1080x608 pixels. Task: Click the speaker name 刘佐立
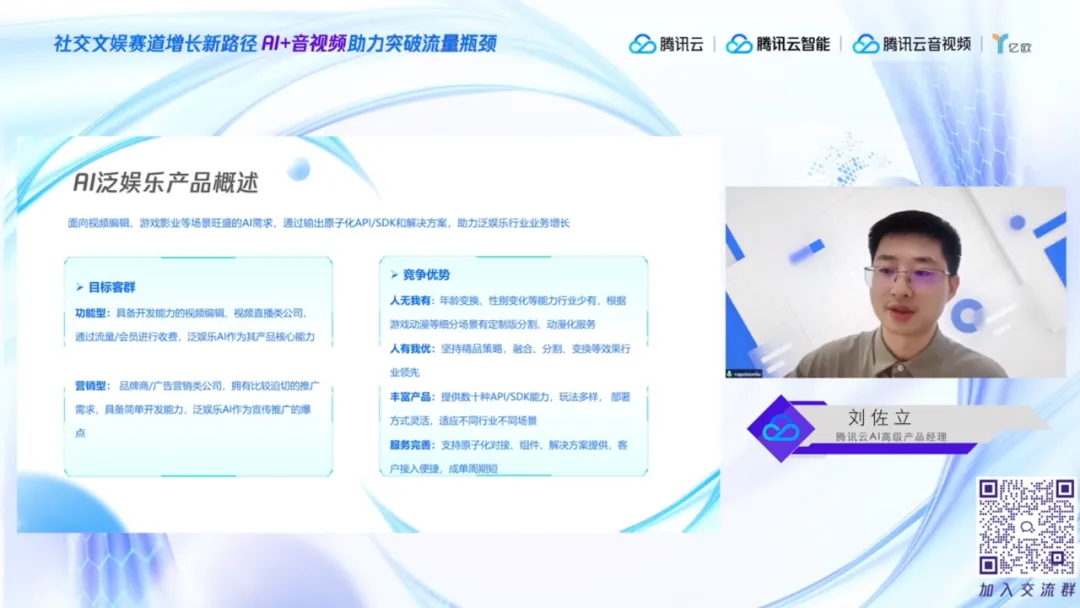(880, 417)
